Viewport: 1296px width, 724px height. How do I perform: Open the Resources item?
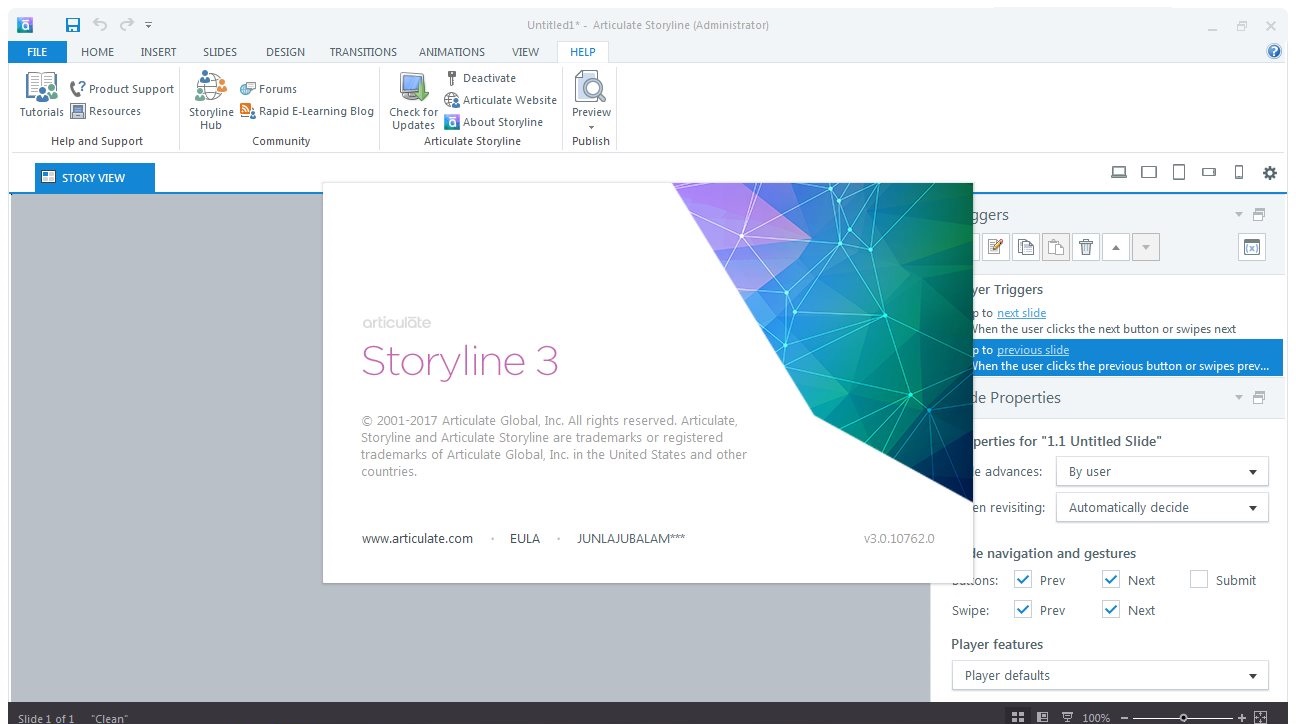tap(105, 111)
